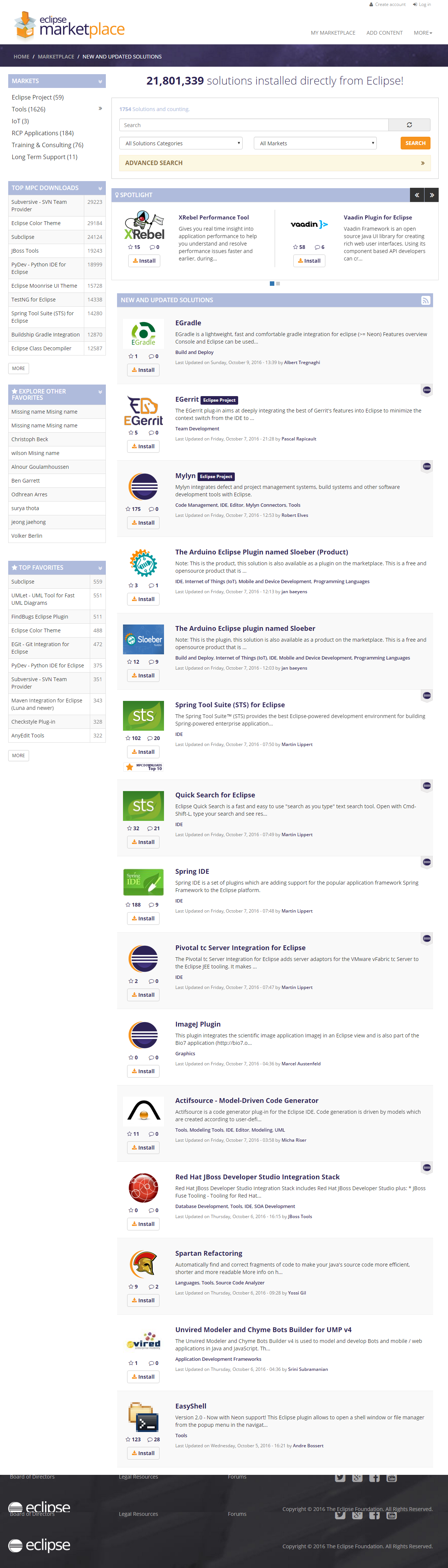Open Christoph Beck's favorites

pyautogui.click(x=30, y=439)
